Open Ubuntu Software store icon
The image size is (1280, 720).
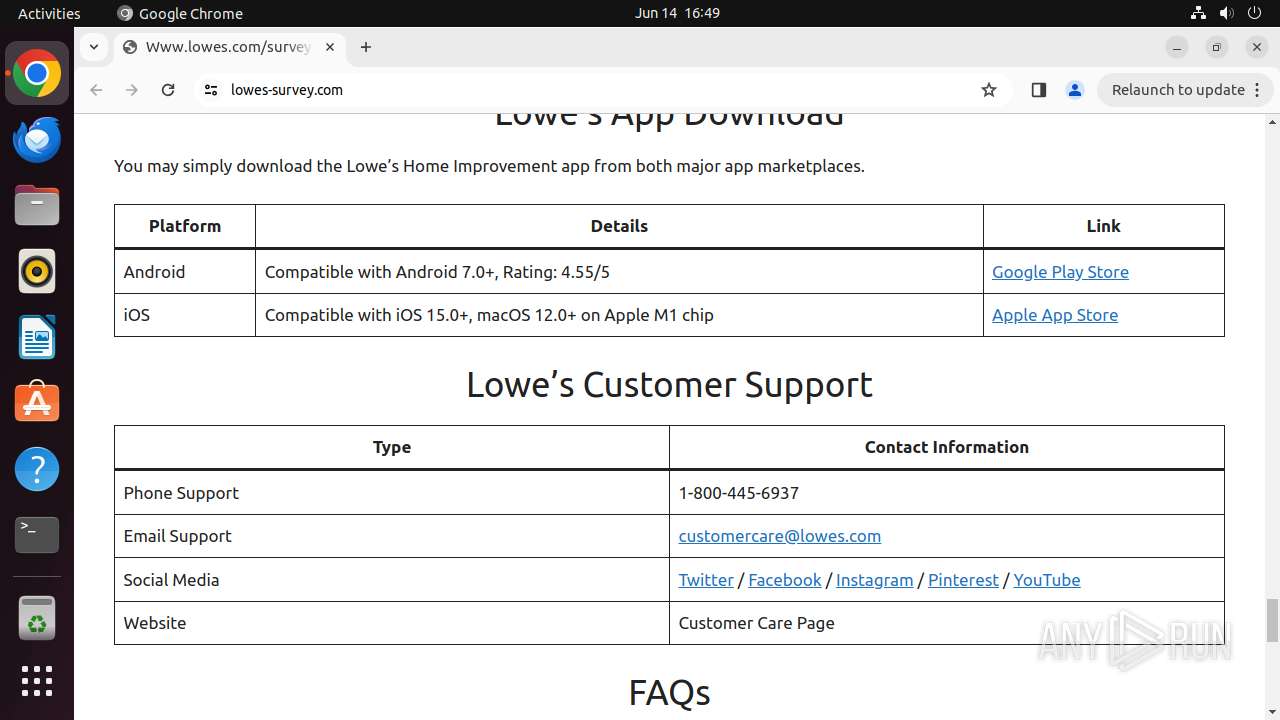37,404
